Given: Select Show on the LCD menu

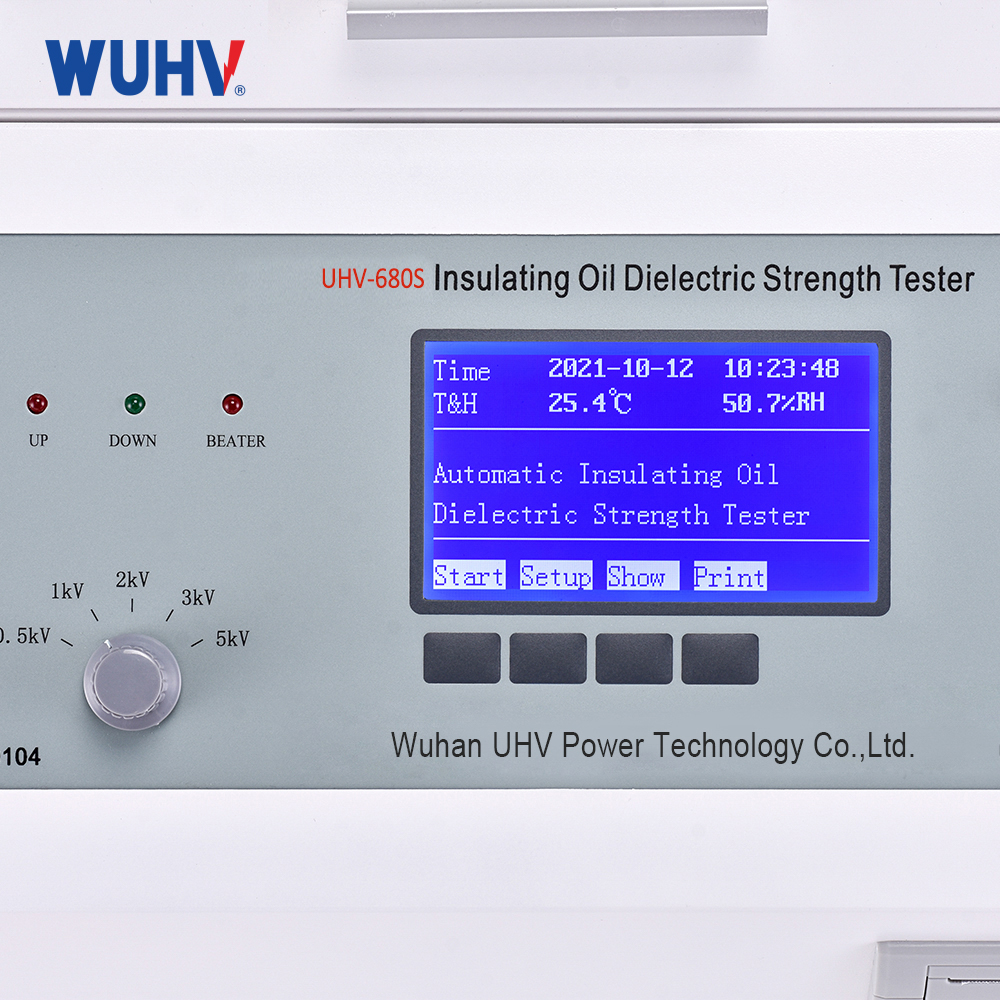Looking at the screenshot, I should (x=643, y=576).
